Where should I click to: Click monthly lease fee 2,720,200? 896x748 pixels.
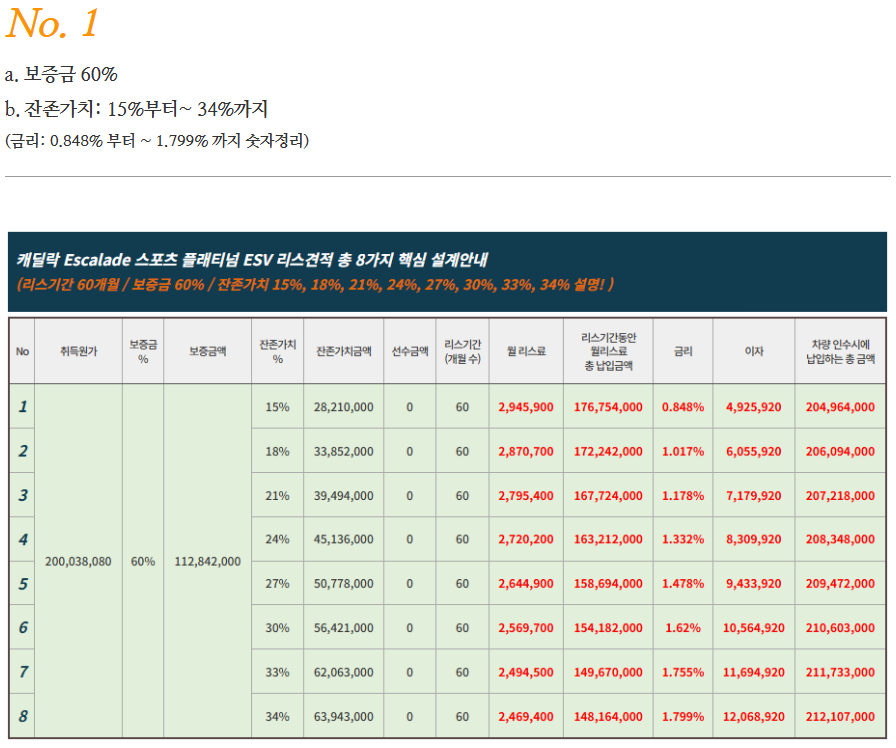coord(526,539)
